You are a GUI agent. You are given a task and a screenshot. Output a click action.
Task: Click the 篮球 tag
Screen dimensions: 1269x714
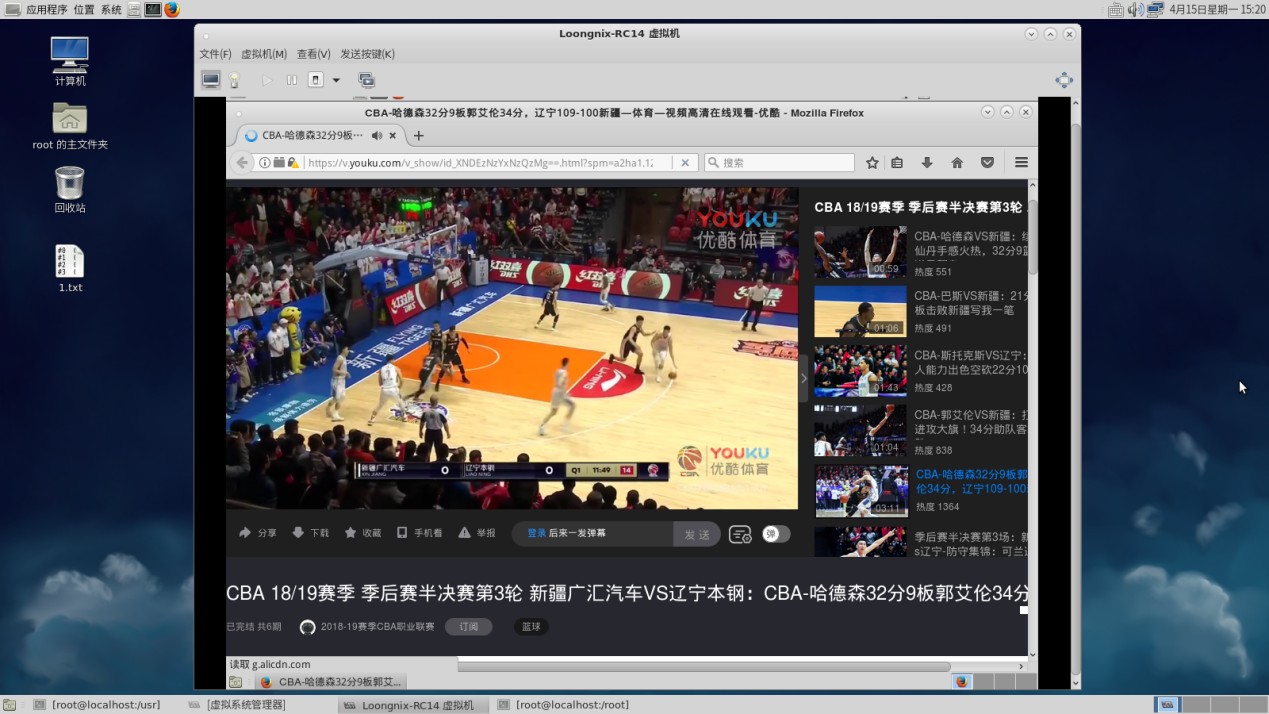[x=531, y=627]
